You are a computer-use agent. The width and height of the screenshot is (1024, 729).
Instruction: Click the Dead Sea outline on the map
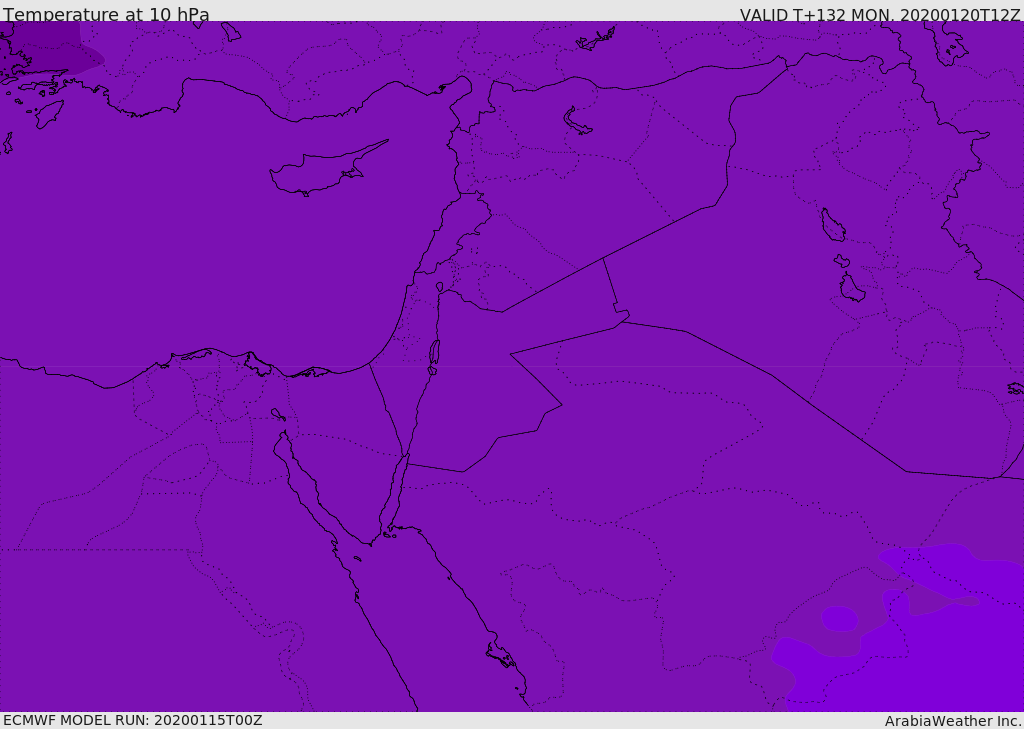tap(434, 357)
